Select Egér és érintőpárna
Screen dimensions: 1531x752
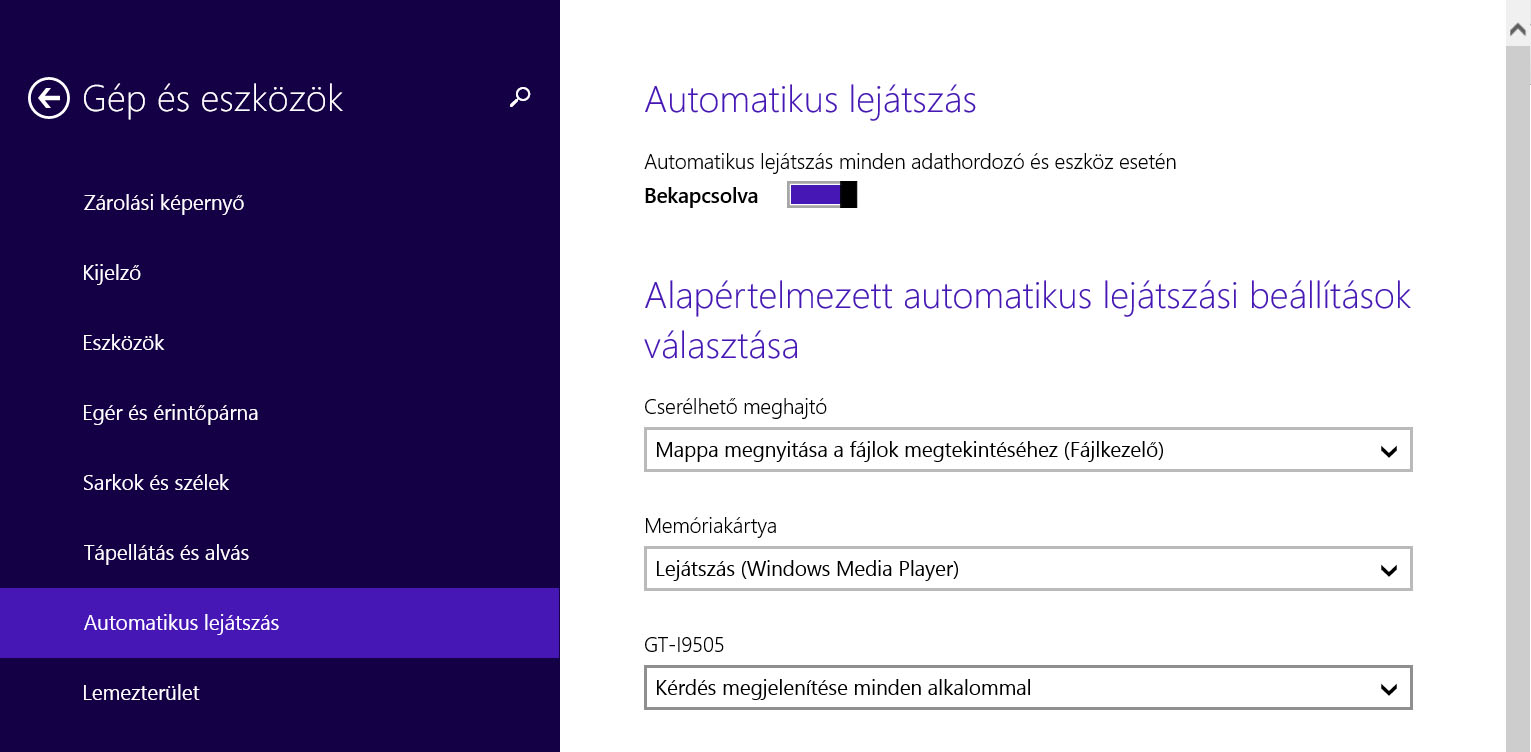pos(170,413)
